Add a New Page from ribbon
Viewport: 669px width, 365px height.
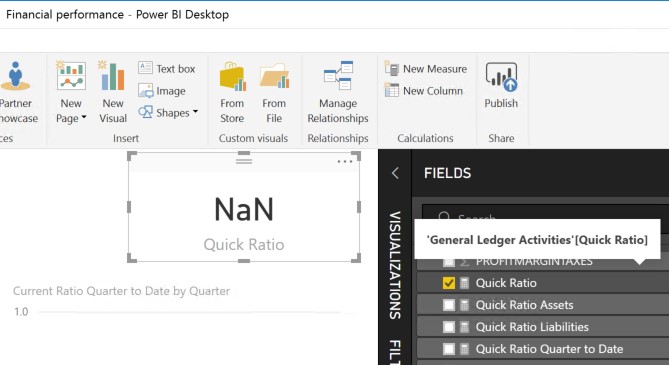coord(71,92)
